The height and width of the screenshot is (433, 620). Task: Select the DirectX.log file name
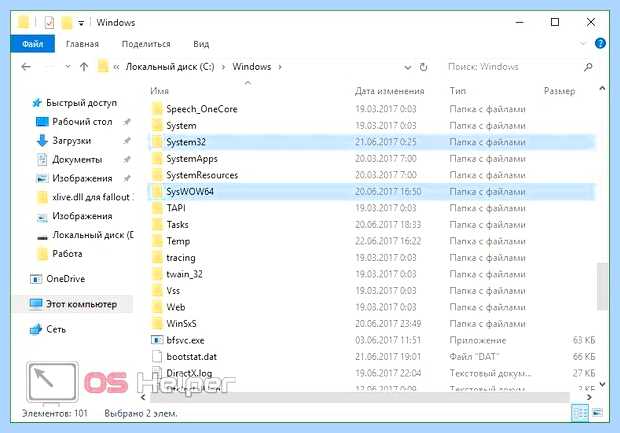click(x=189, y=373)
